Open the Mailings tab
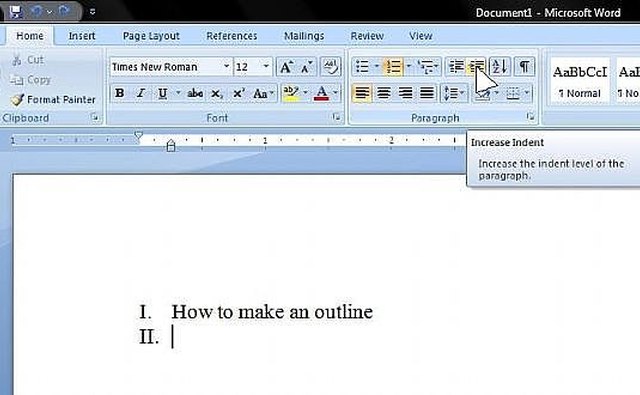This screenshot has width=640, height=395. [304, 36]
